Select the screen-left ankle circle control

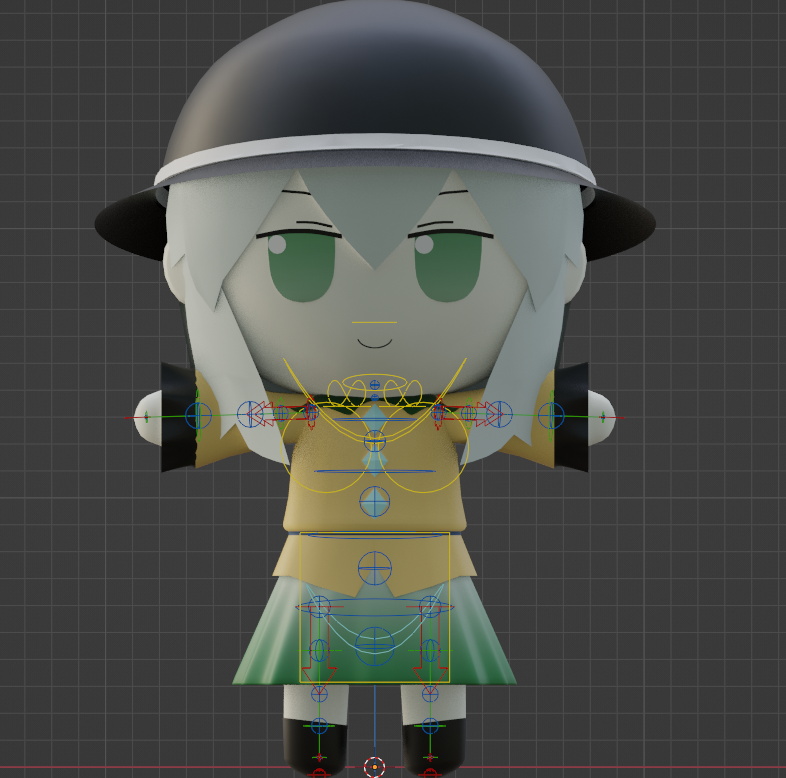pyautogui.click(x=319, y=694)
